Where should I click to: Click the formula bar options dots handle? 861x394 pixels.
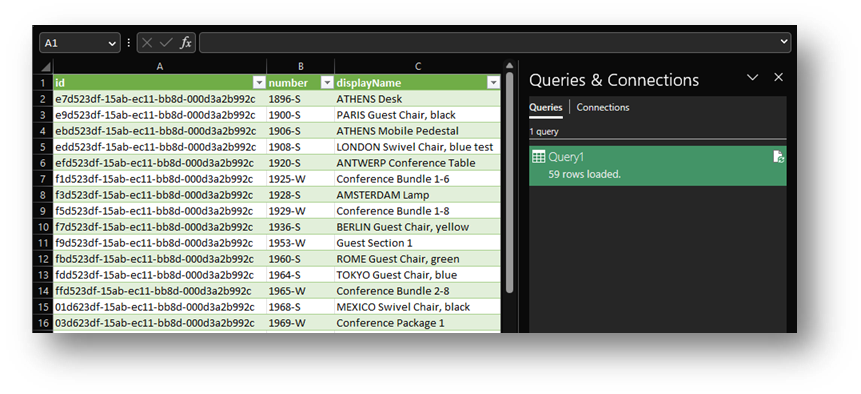(128, 43)
